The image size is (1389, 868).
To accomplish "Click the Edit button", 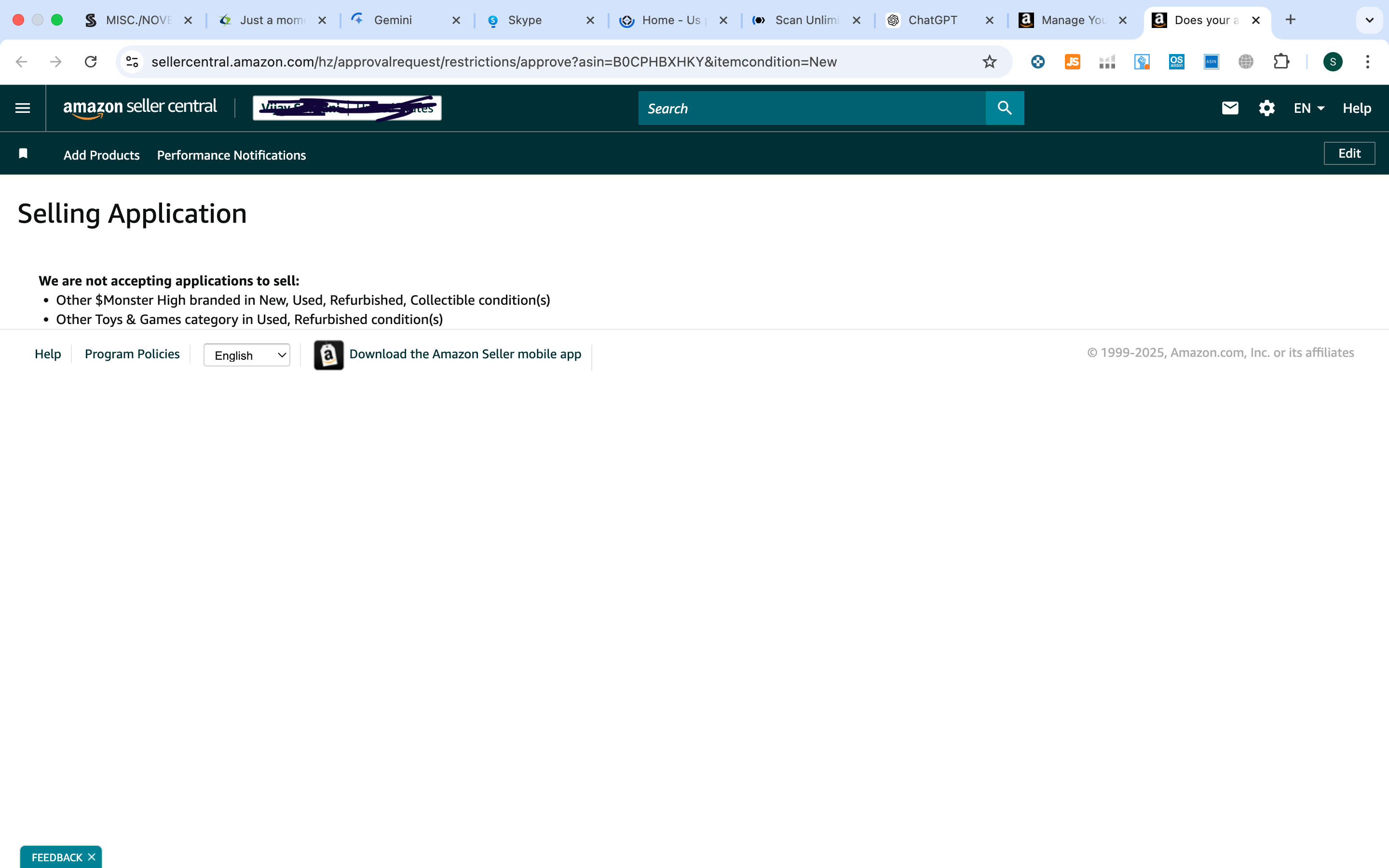I will (1349, 153).
